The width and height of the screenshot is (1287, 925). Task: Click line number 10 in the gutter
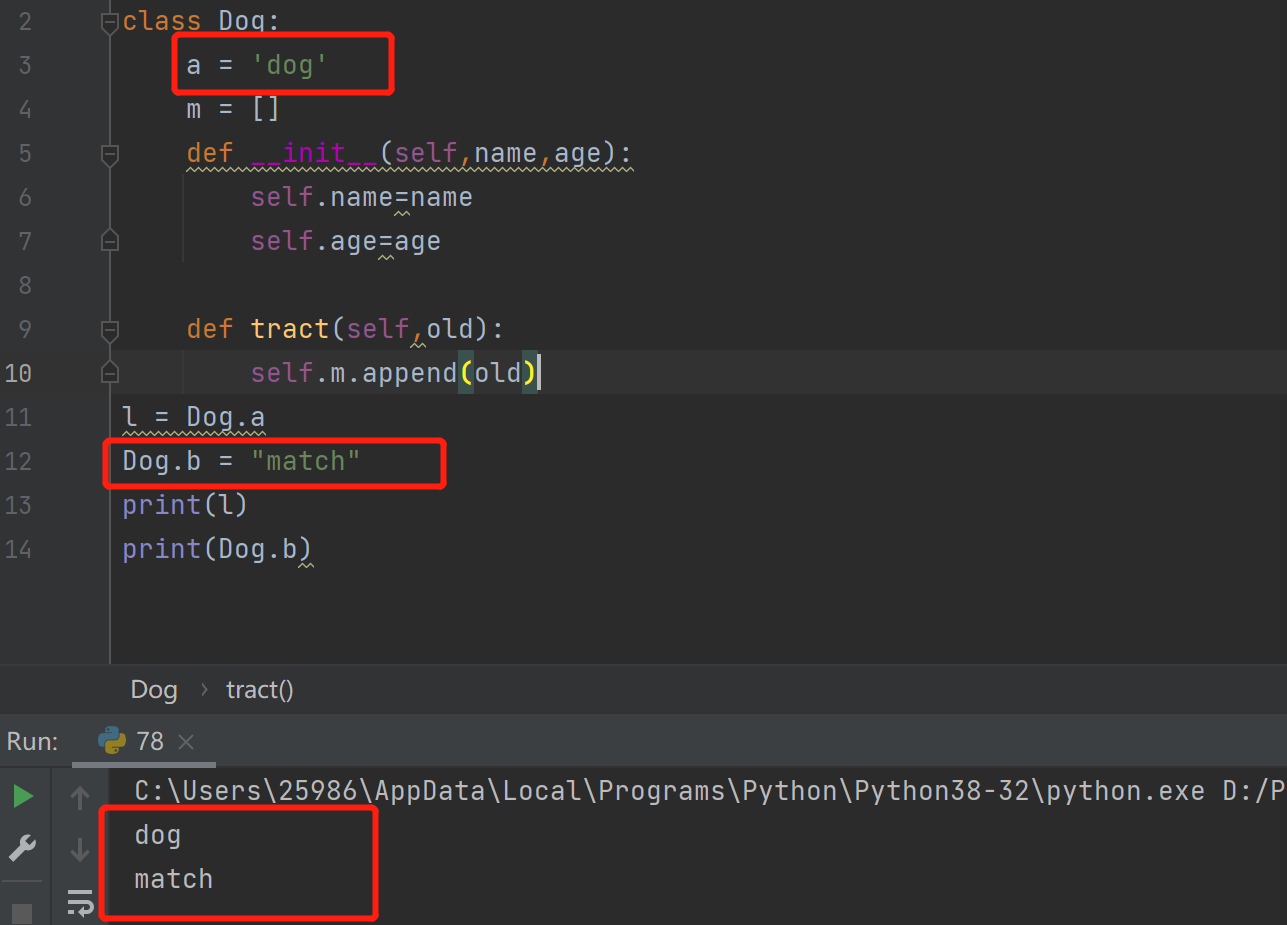pyautogui.click(x=18, y=372)
